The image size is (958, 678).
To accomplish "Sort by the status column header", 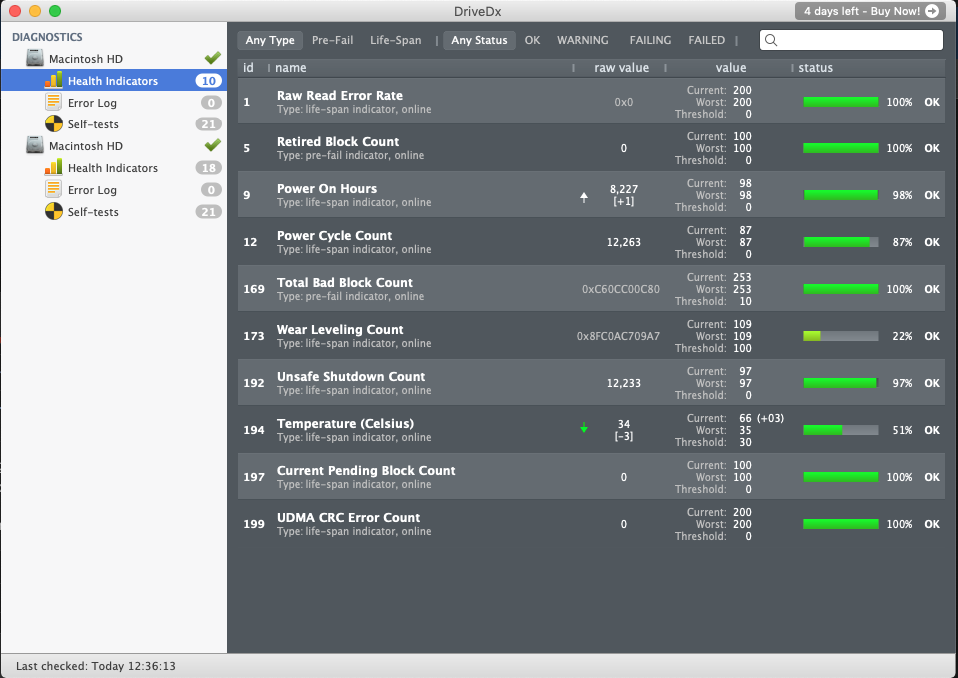I will pyautogui.click(x=816, y=68).
